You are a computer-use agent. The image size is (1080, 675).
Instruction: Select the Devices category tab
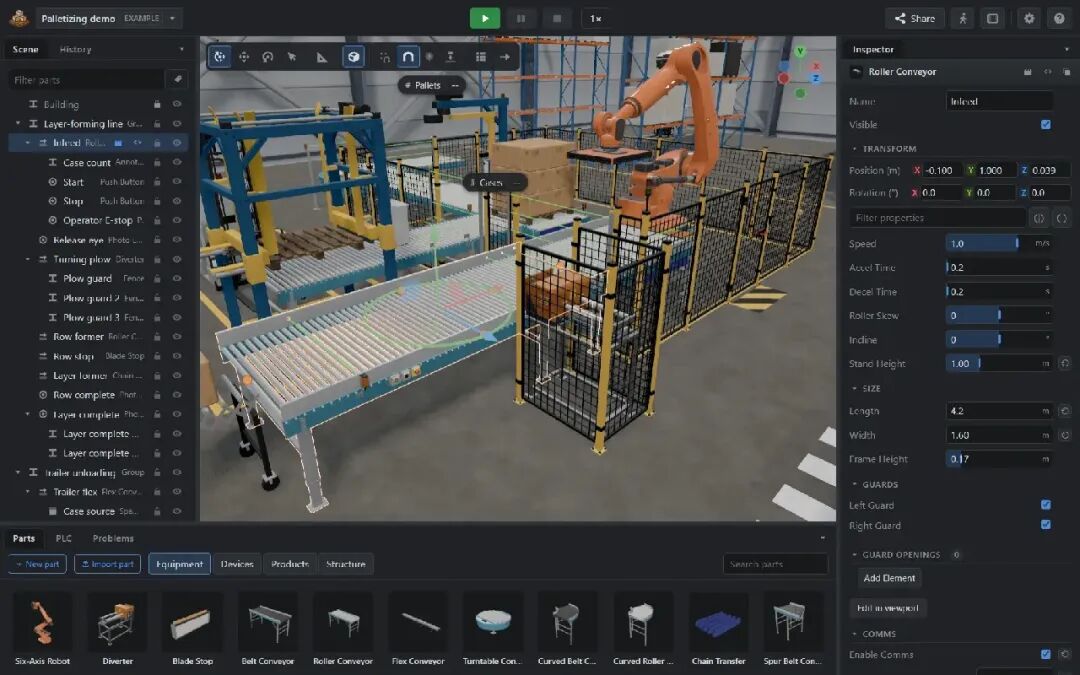(x=237, y=564)
